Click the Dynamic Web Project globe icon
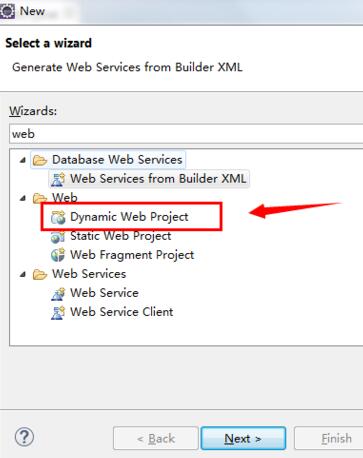 tap(58, 218)
